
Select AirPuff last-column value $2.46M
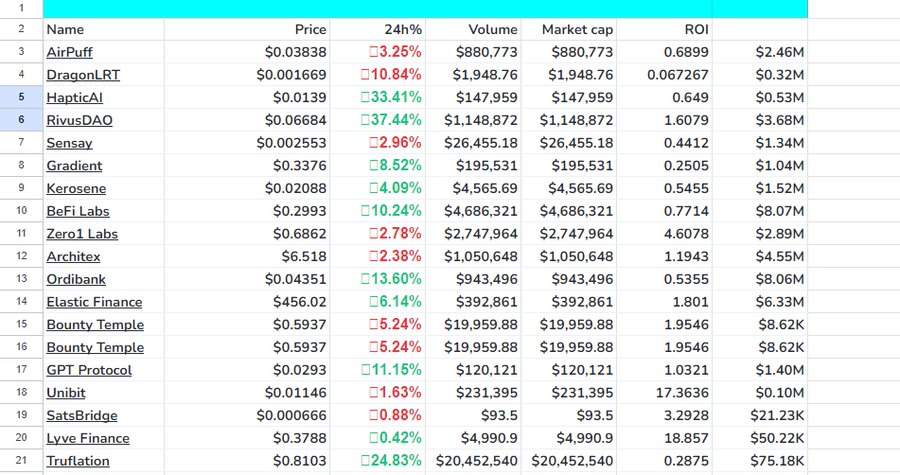coord(760,52)
